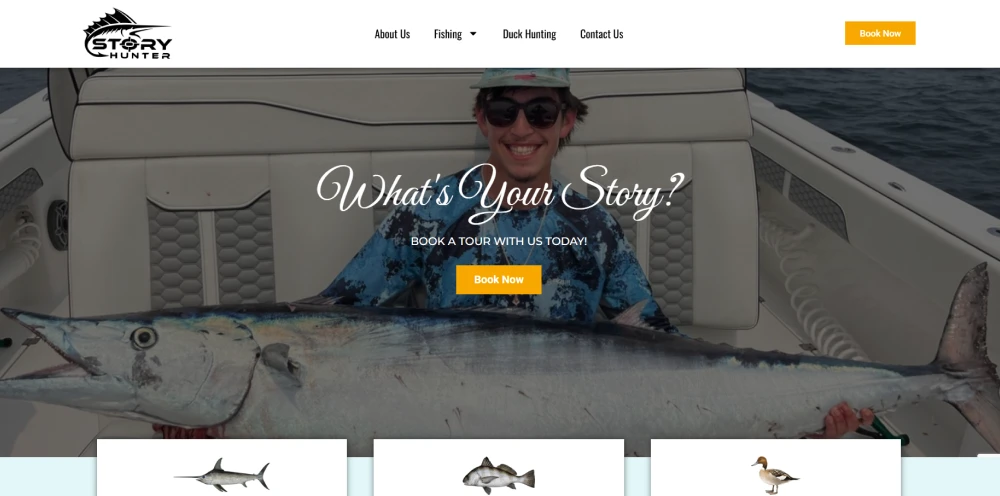Click the boat speaker in the hero image
Viewport: 1000px width, 496px height.
point(58,224)
